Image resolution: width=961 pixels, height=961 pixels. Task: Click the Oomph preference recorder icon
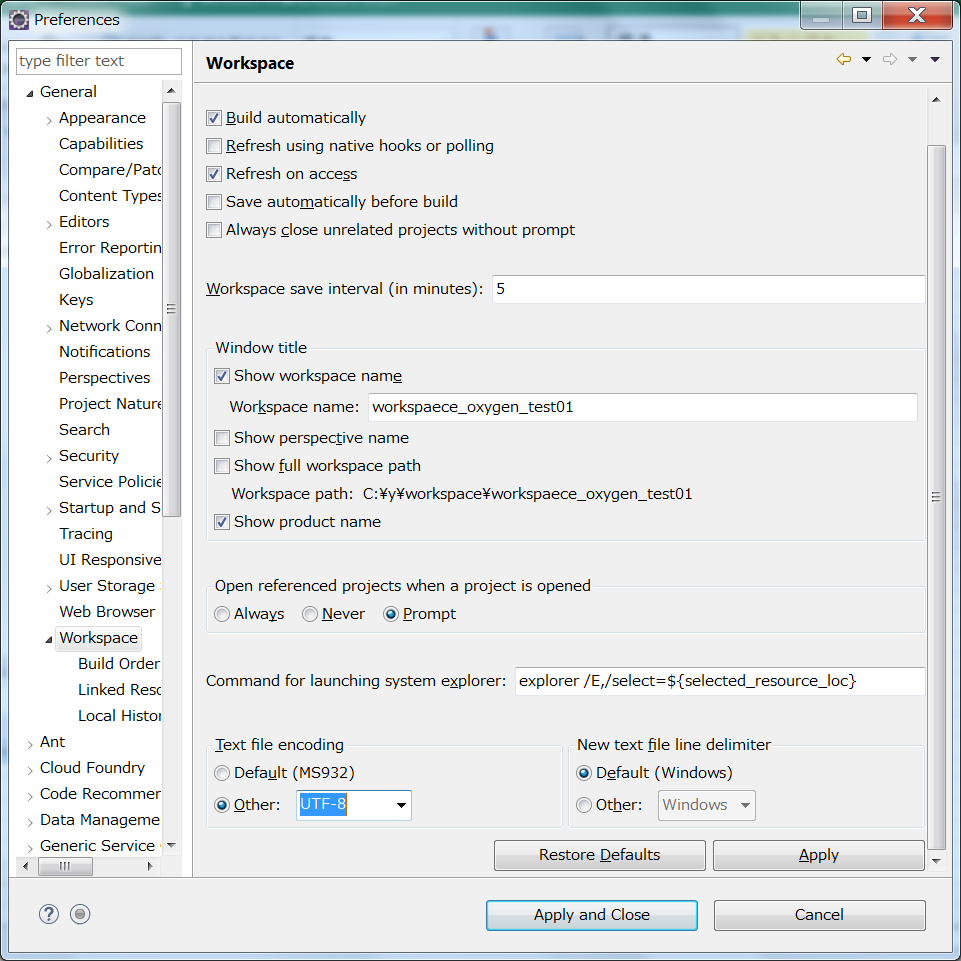point(80,913)
